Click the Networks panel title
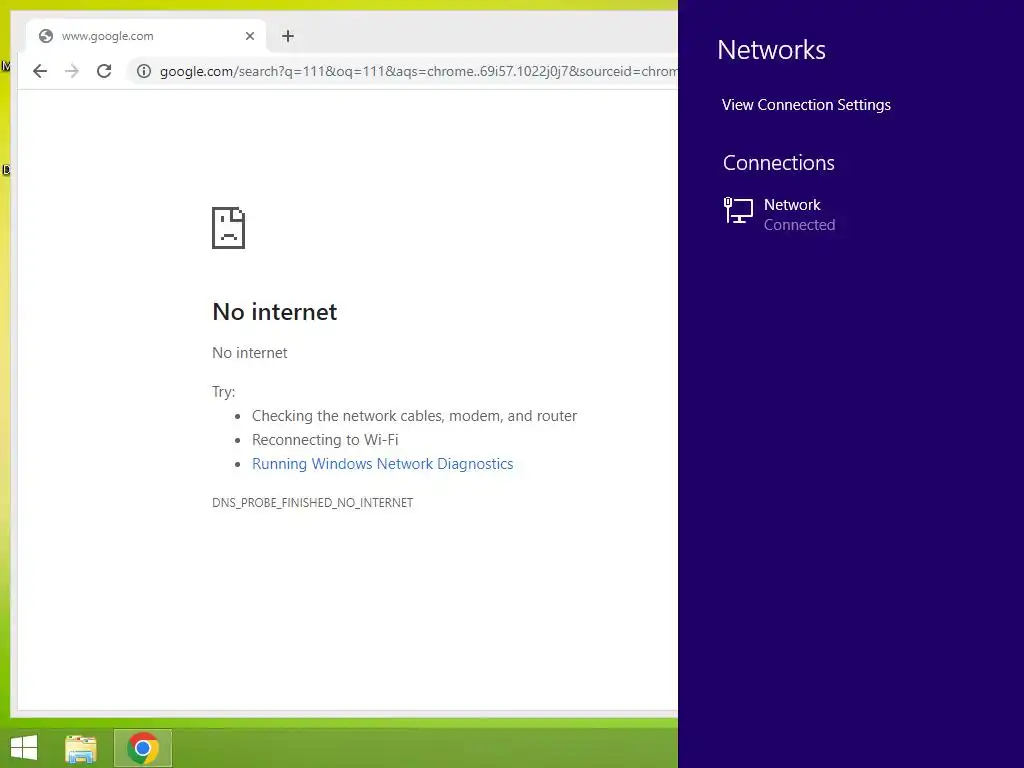The height and width of the screenshot is (768, 1024). 771,50
